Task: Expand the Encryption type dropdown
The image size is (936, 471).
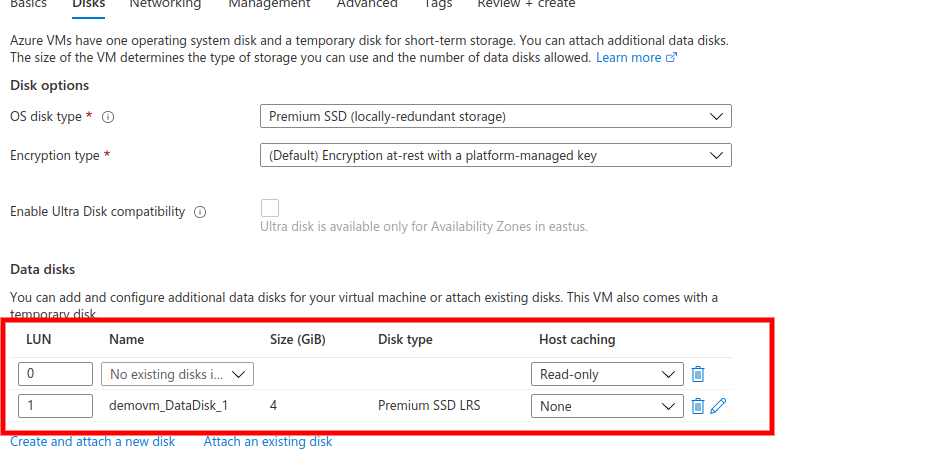Action: (495, 155)
